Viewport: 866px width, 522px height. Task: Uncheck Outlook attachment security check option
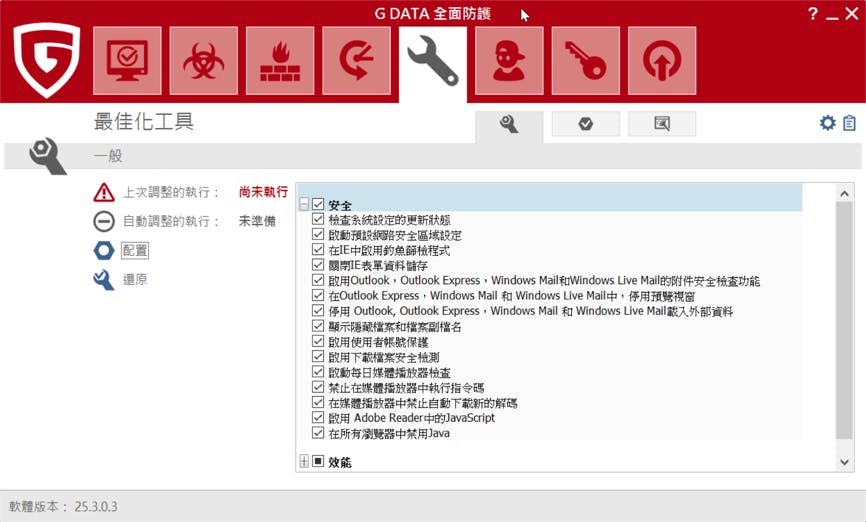coord(318,280)
